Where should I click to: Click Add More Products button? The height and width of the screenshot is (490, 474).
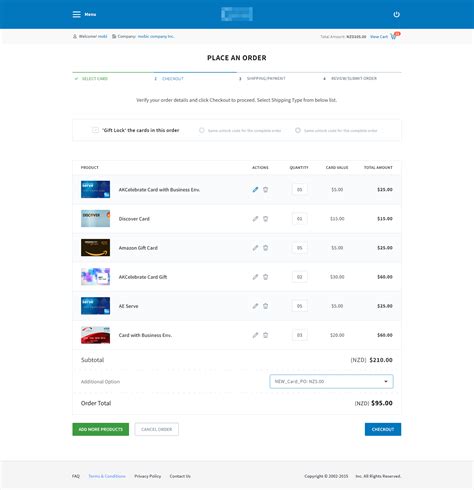coord(101,429)
